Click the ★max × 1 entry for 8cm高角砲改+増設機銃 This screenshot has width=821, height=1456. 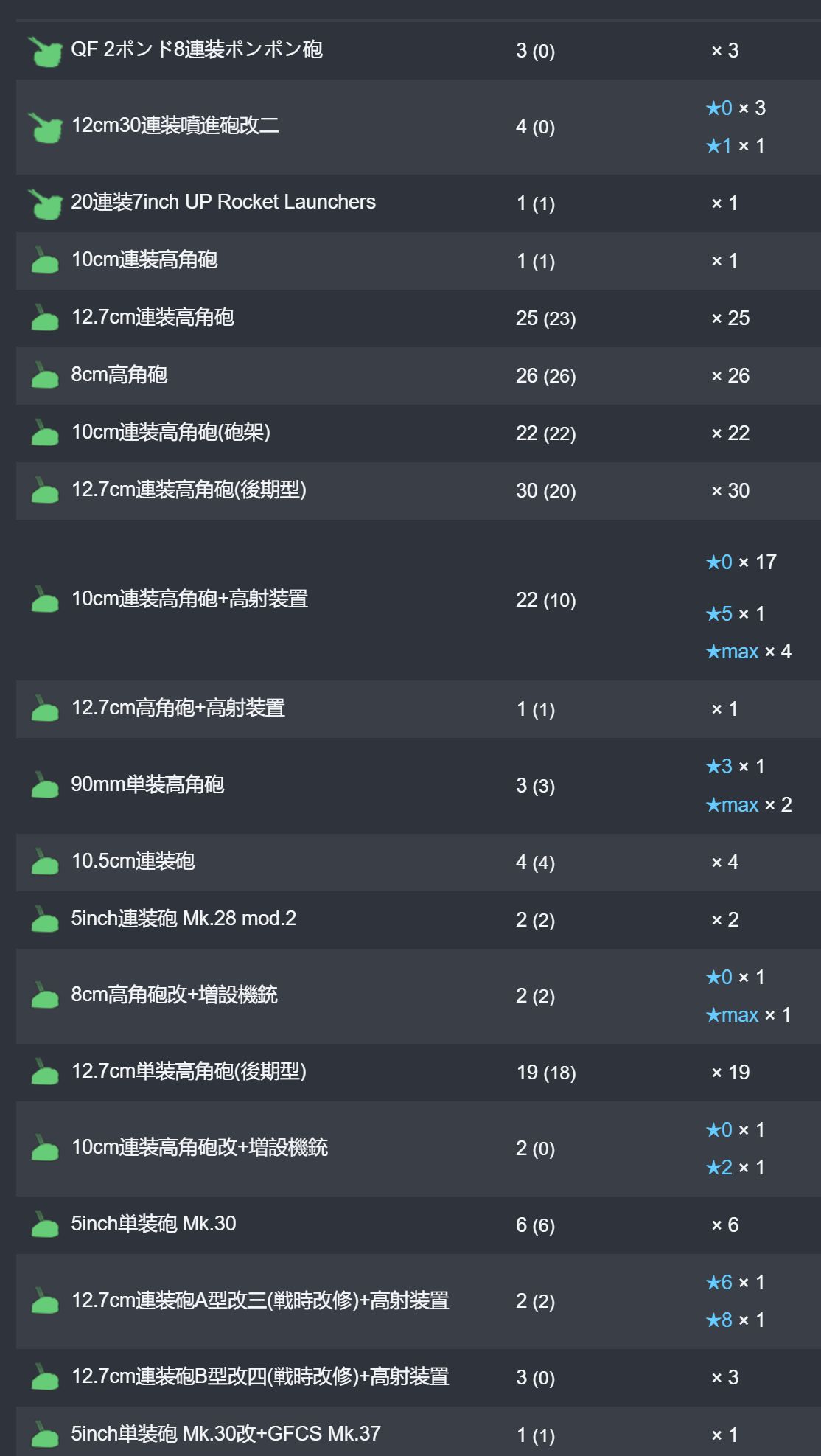point(748,1015)
